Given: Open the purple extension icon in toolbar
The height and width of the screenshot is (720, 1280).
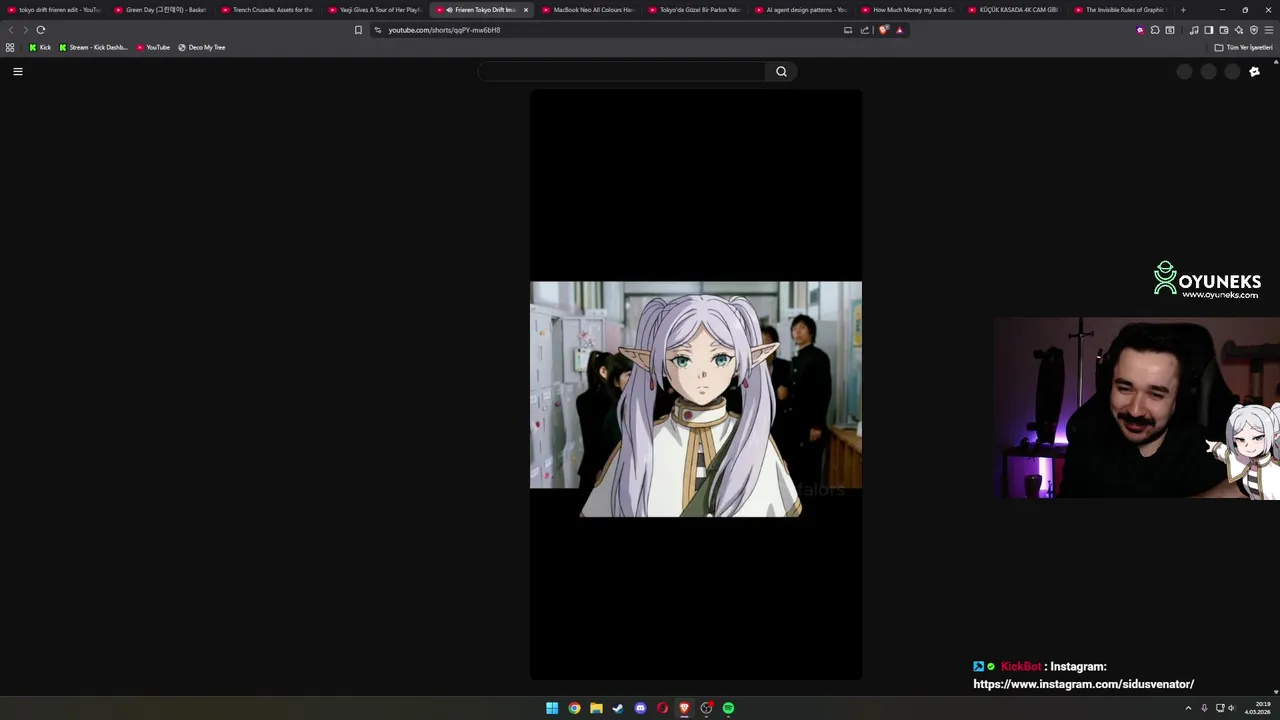Looking at the screenshot, I should [x=1140, y=30].
